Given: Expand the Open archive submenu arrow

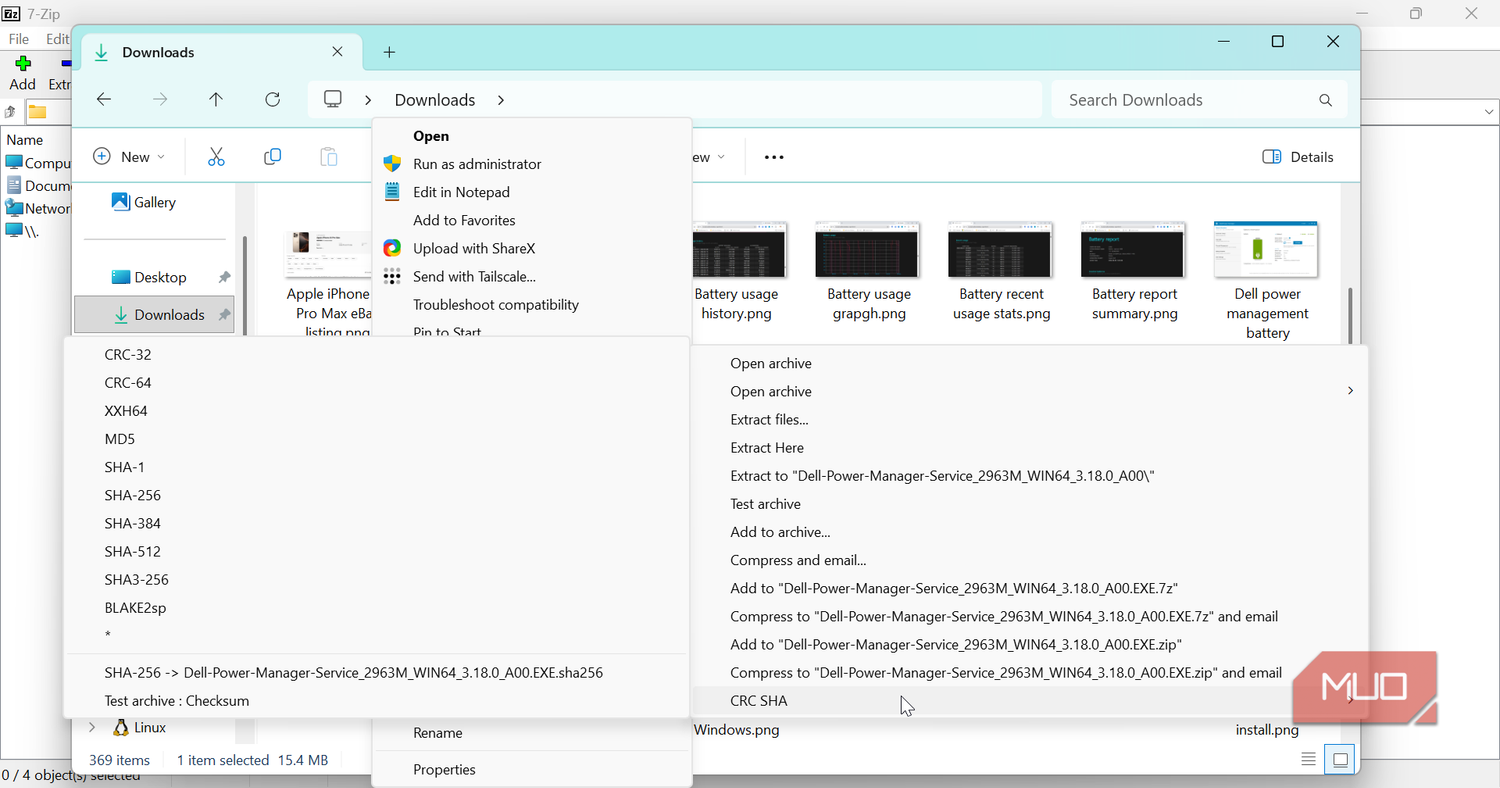Looking at the screenshot, I should 1351,391.
